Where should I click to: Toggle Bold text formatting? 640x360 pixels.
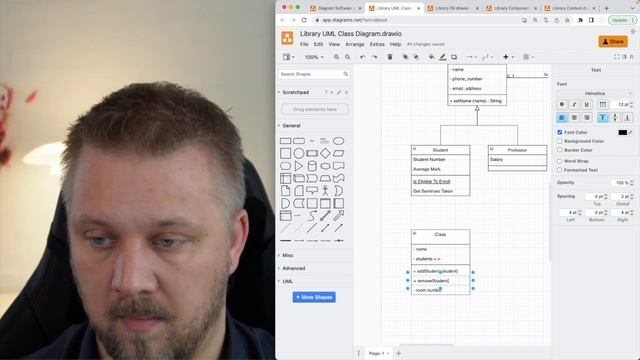tap(562, 104)
